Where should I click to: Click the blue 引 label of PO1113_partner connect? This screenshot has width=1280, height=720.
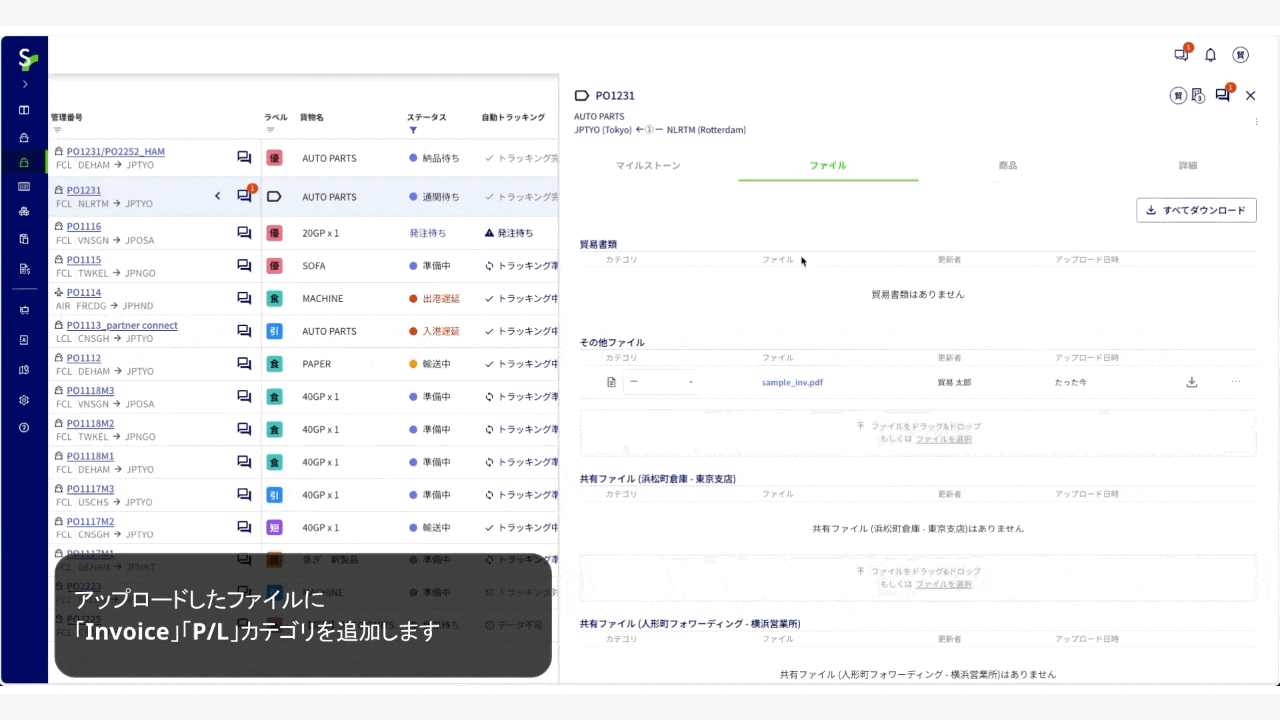coord(274,331)
